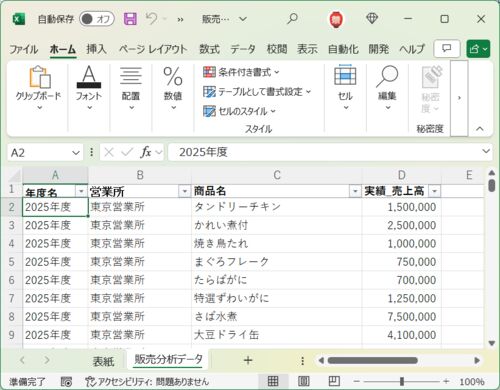This screenshot has height=390, width=500.
Task: Click the zoom slider handle
Action: point(402,381)
